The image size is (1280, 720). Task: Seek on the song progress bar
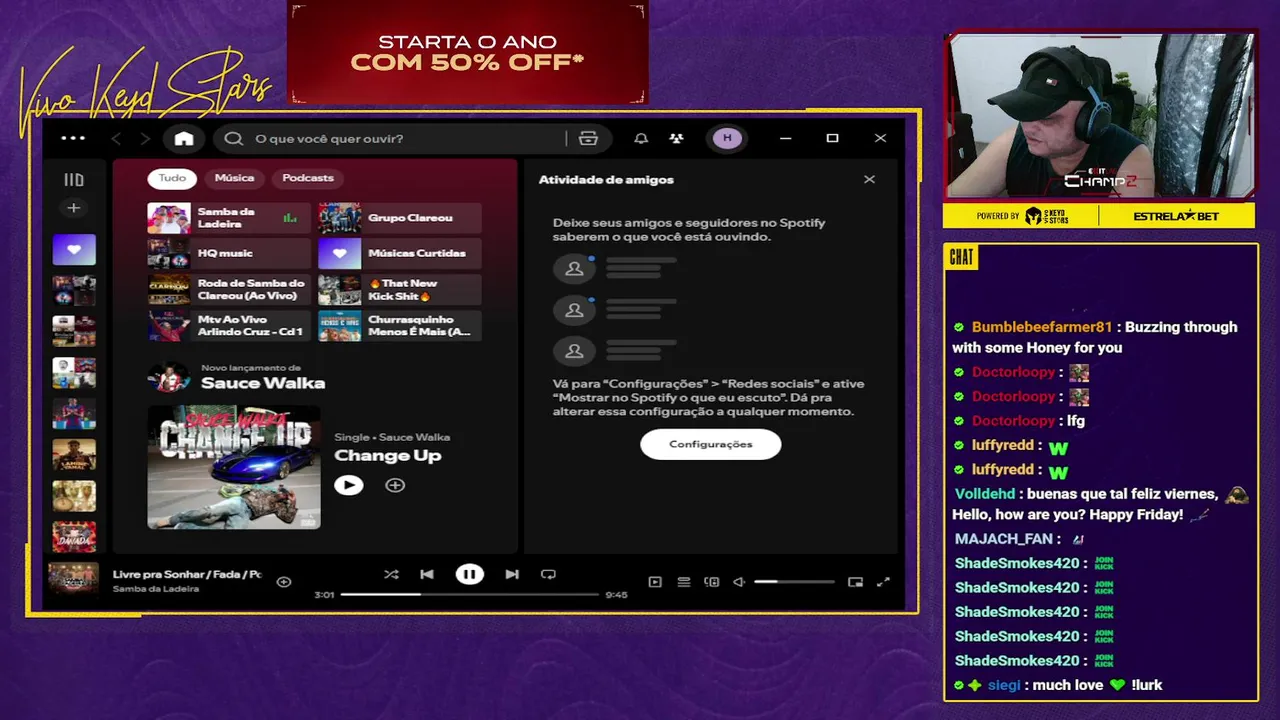(x=469, y=594)
